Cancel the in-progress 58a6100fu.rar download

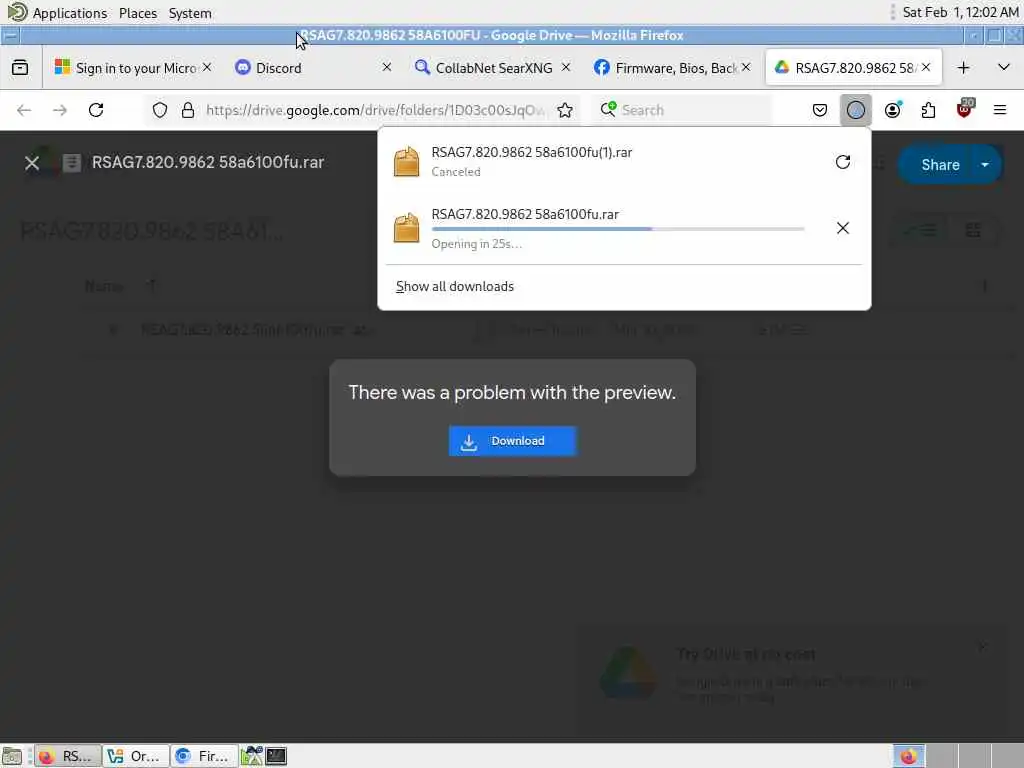coord(842,228)
